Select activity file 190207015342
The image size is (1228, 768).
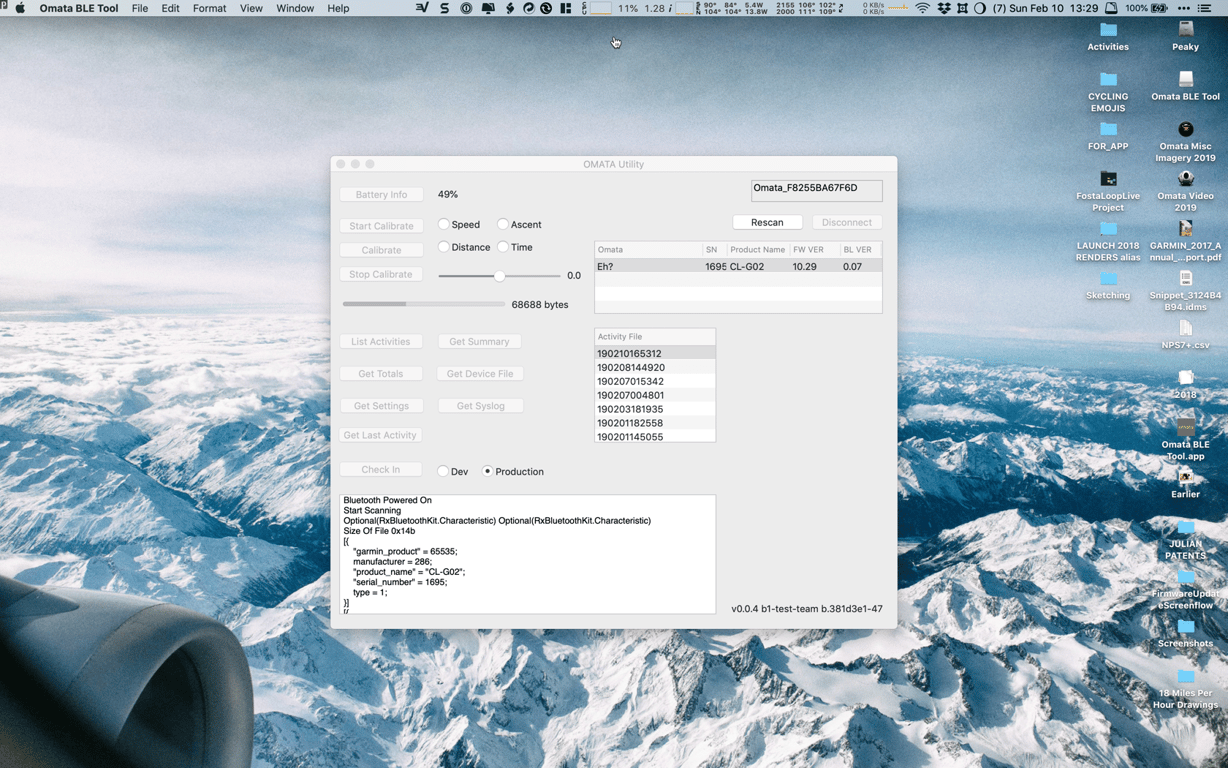coord(655,381)
